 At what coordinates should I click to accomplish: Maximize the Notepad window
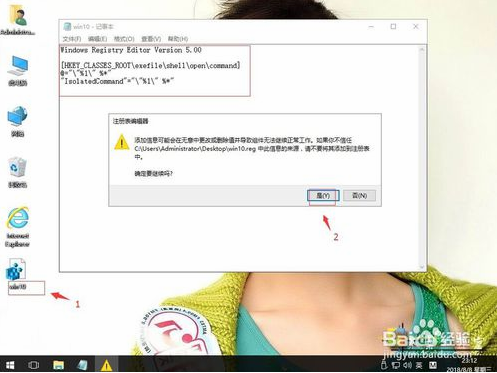tap(393, 27)
